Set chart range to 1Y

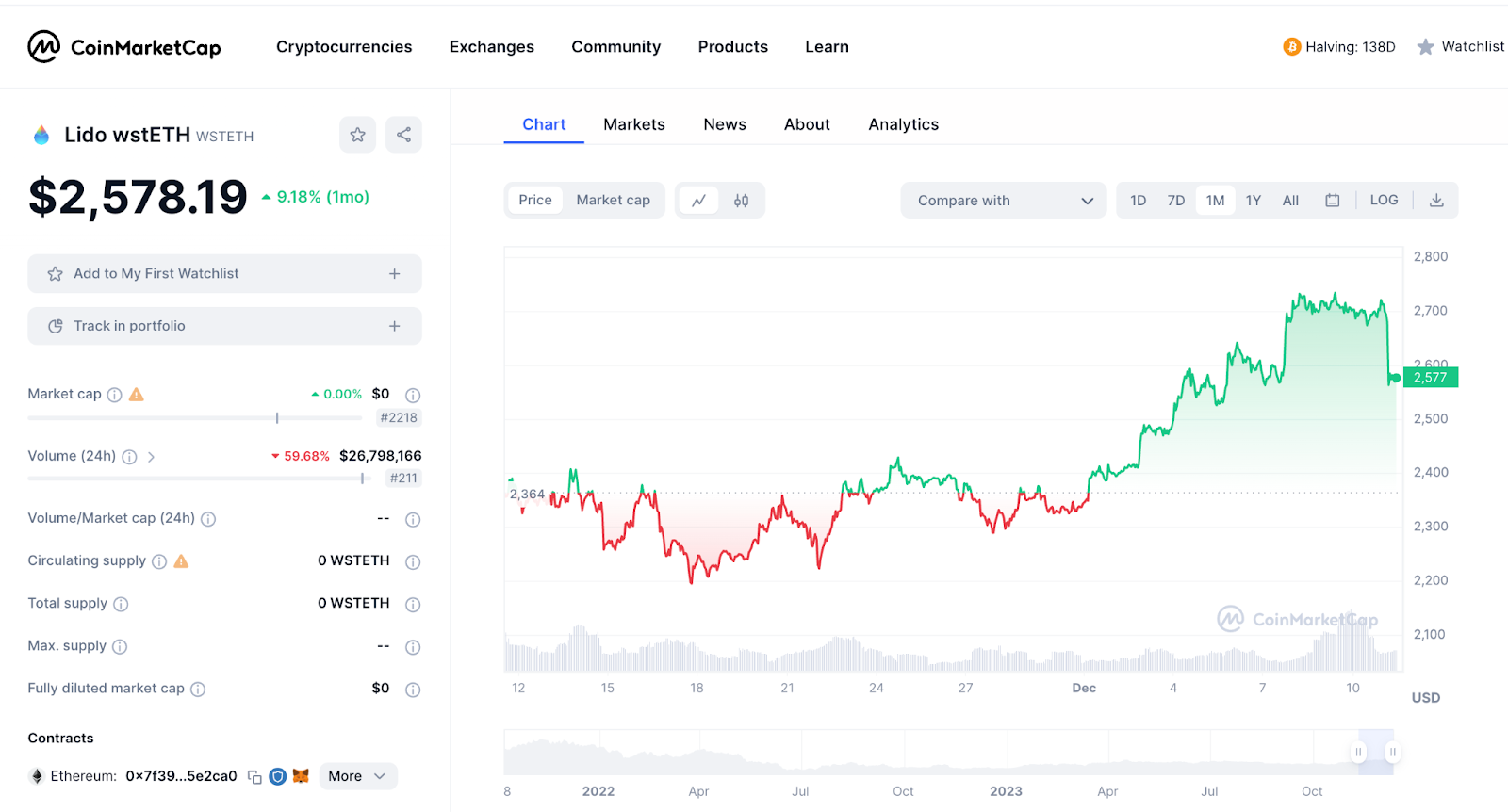1254,200
